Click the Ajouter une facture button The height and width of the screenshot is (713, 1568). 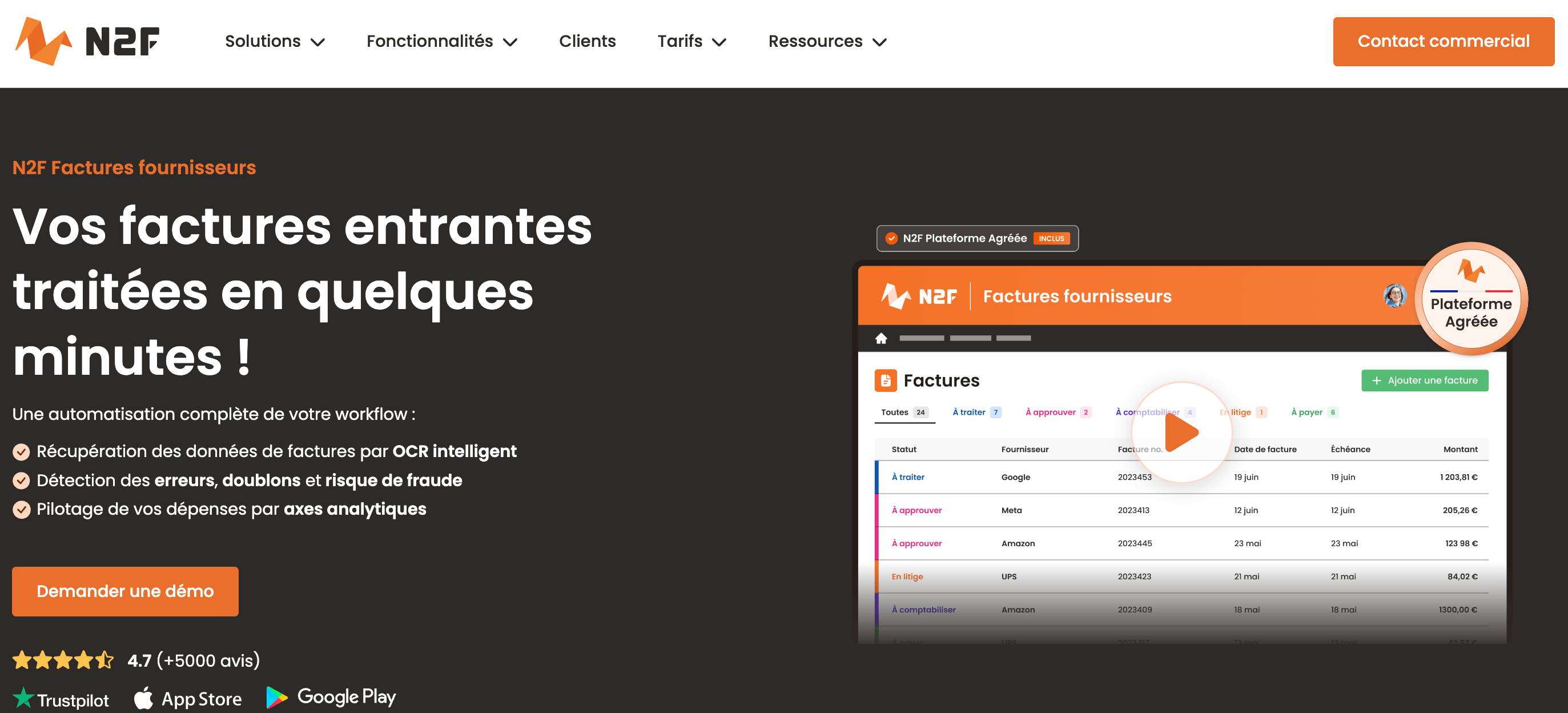(1424, 380)
